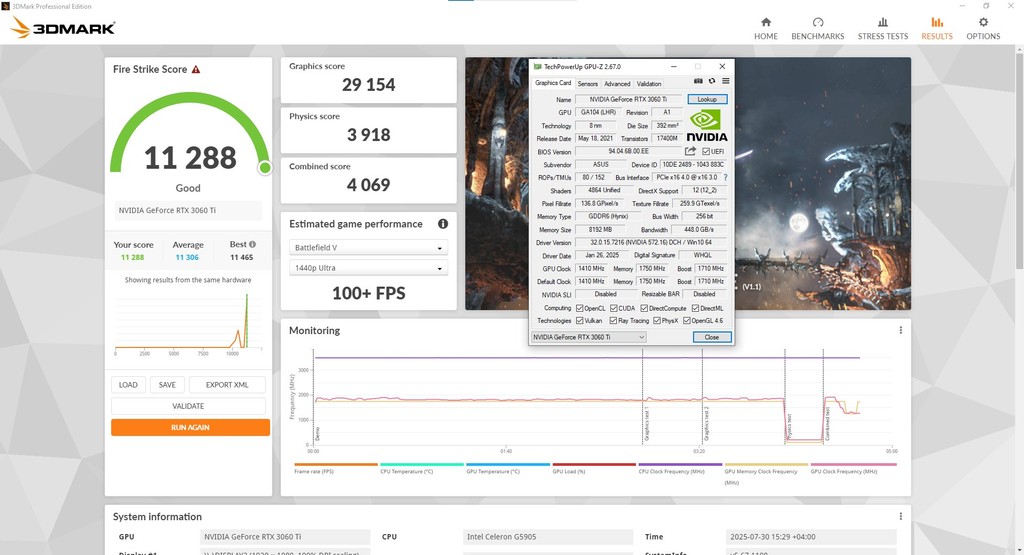Toggle the UEFI checkbox in GPU-Z

[x=706, y=151]
